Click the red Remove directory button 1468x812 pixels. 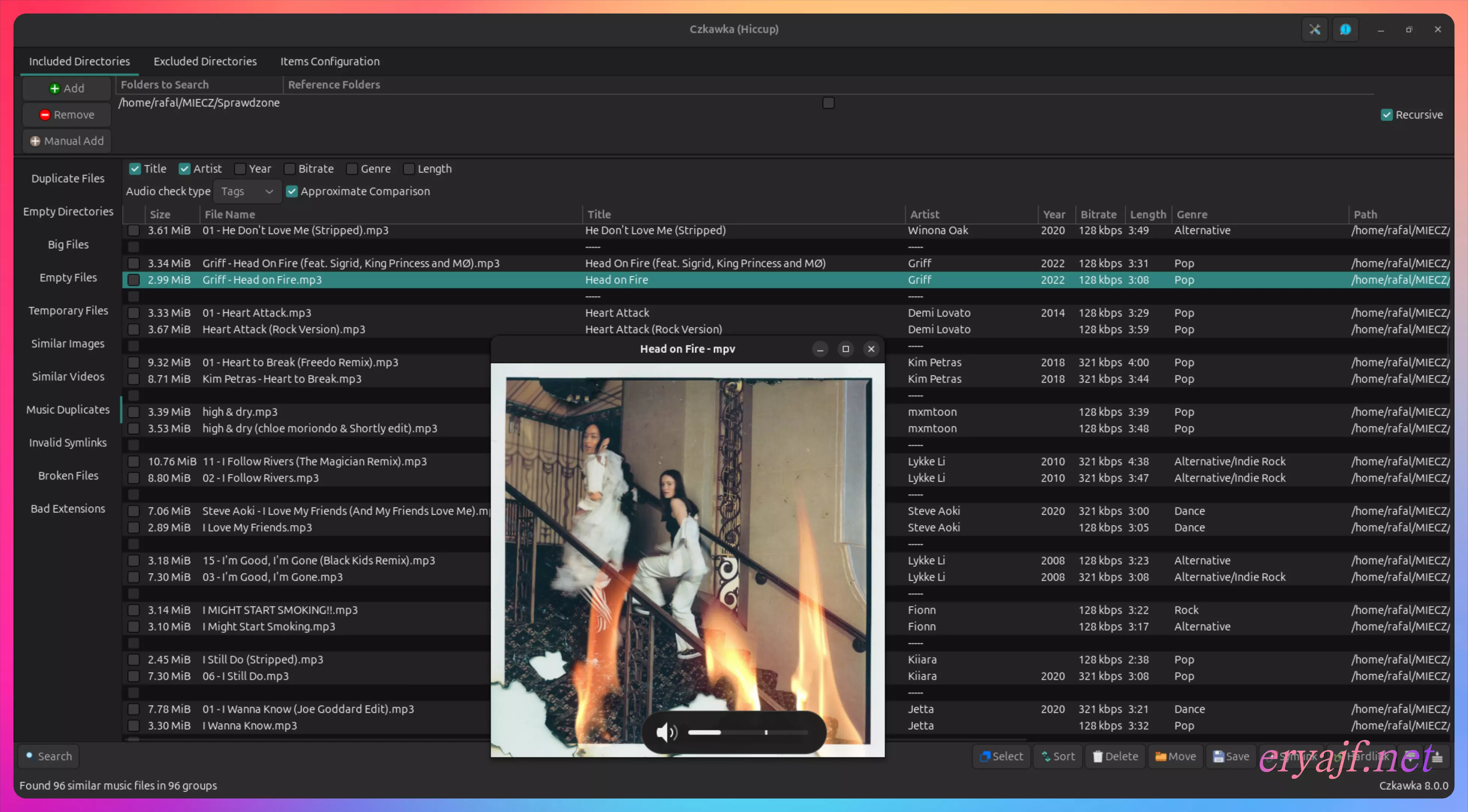coord(67,114)
